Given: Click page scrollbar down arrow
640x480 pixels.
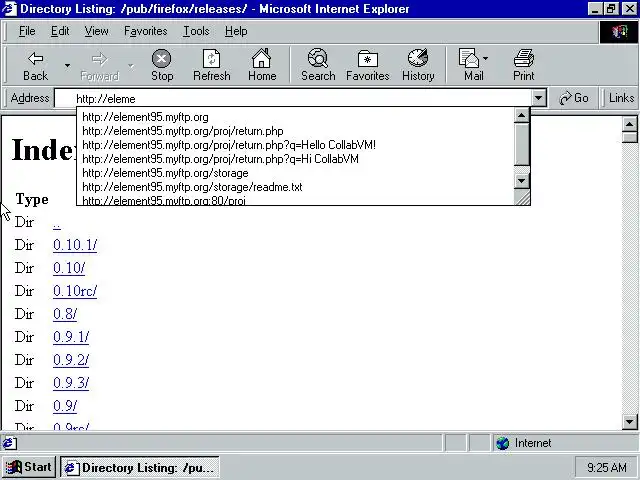Looking at the screenshot, I should point(630,422).
